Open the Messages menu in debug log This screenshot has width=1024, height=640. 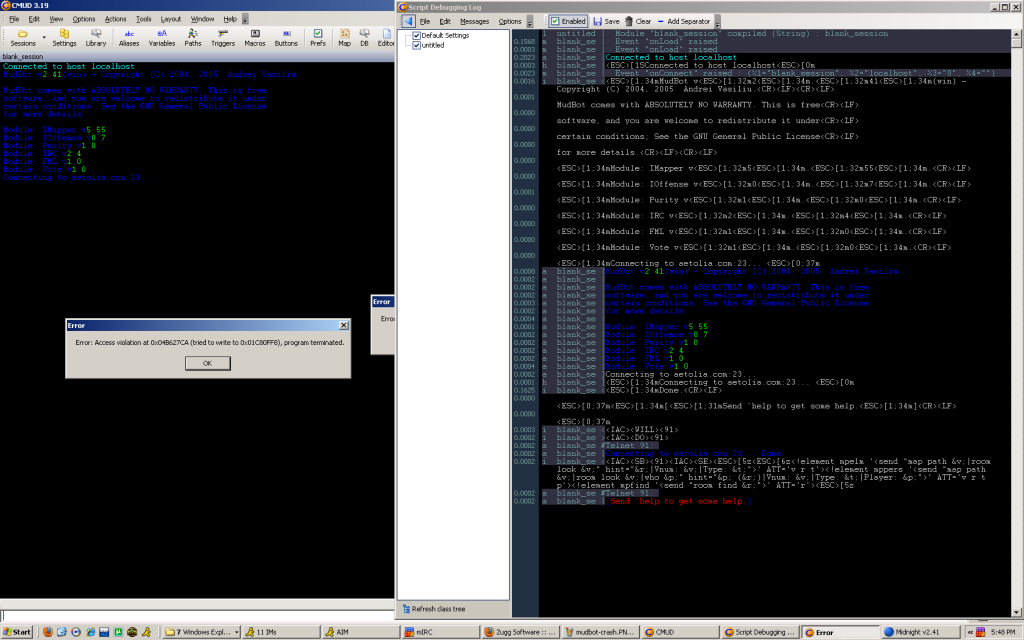click(x=475, y=21)
